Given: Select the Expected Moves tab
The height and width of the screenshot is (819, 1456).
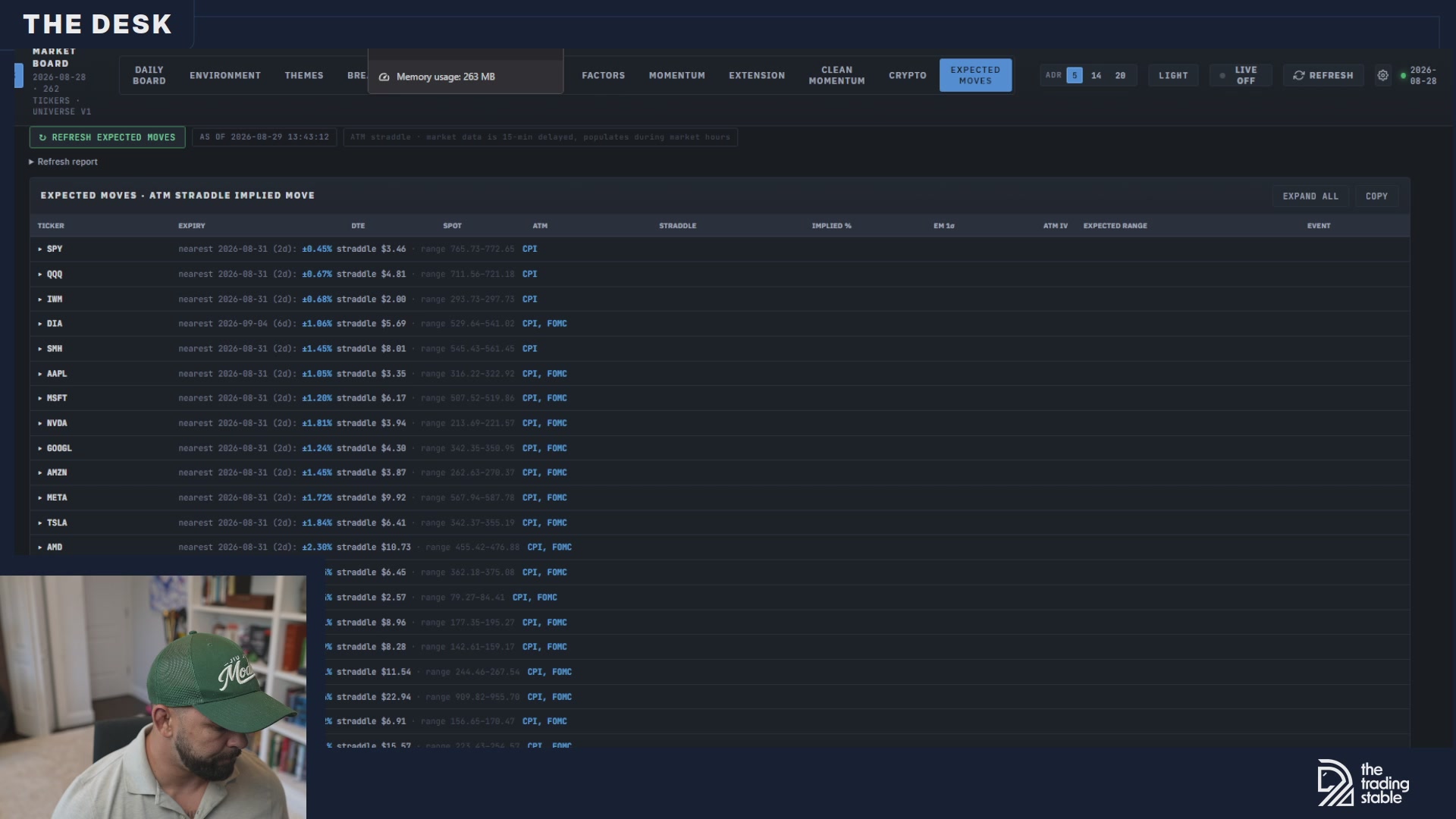Looking at the screenshot, I should (975, 75).
